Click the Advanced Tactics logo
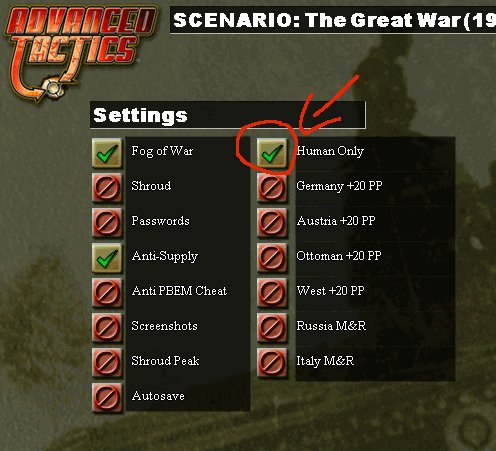This screenshot has height=451, width=496. pyautogui.click(x=80, y=53)
